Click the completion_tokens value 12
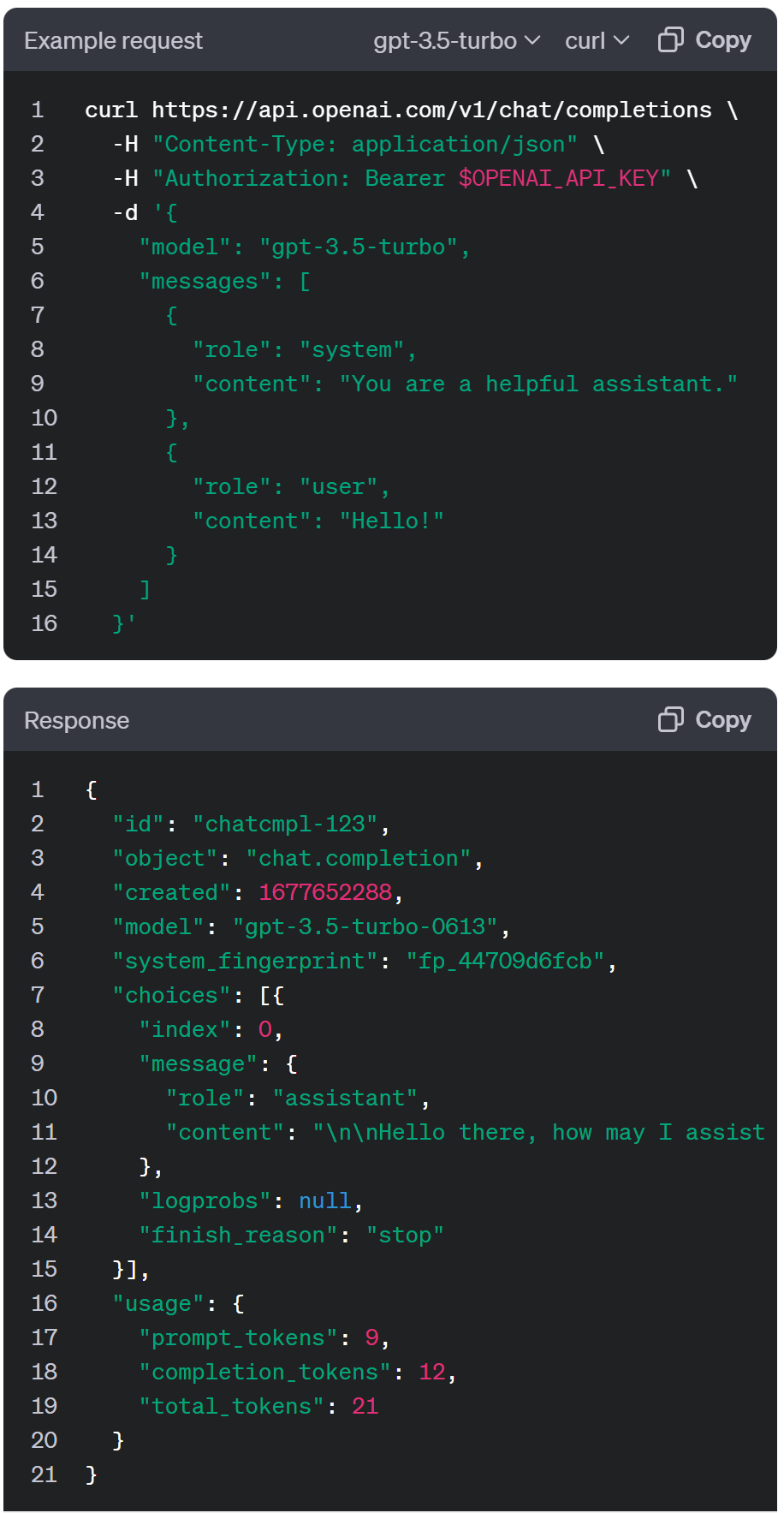The width and height of the screenshot is (784, 1513). click(432, 1373)
